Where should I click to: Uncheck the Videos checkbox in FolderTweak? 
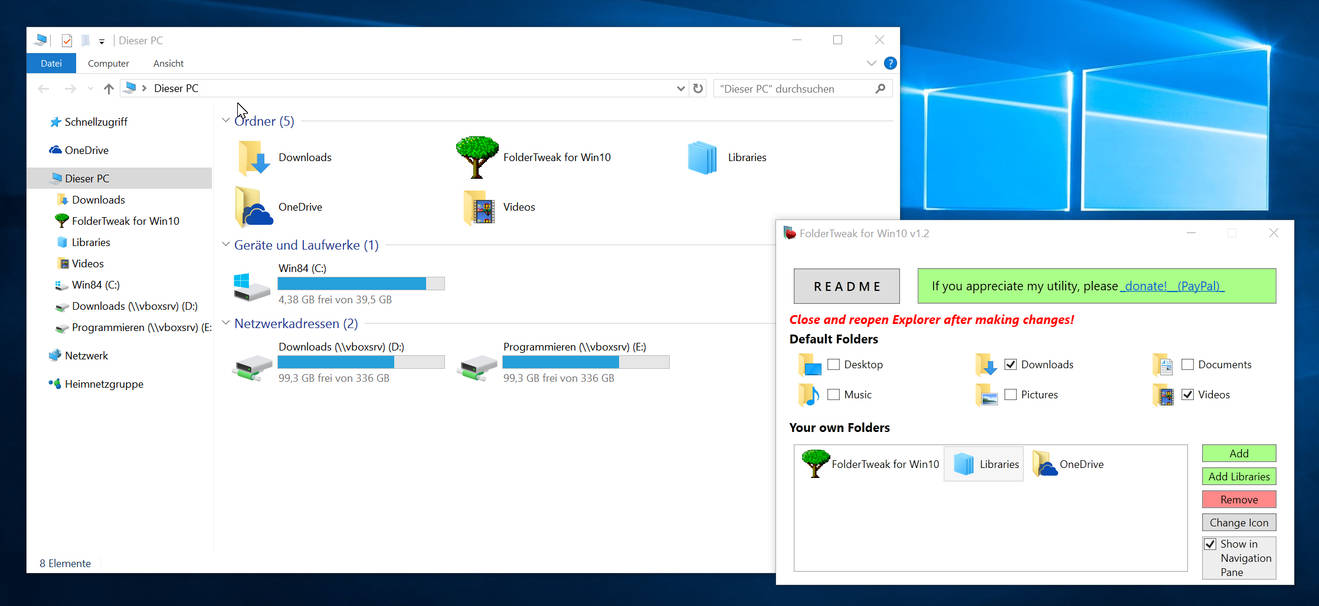1188,395
